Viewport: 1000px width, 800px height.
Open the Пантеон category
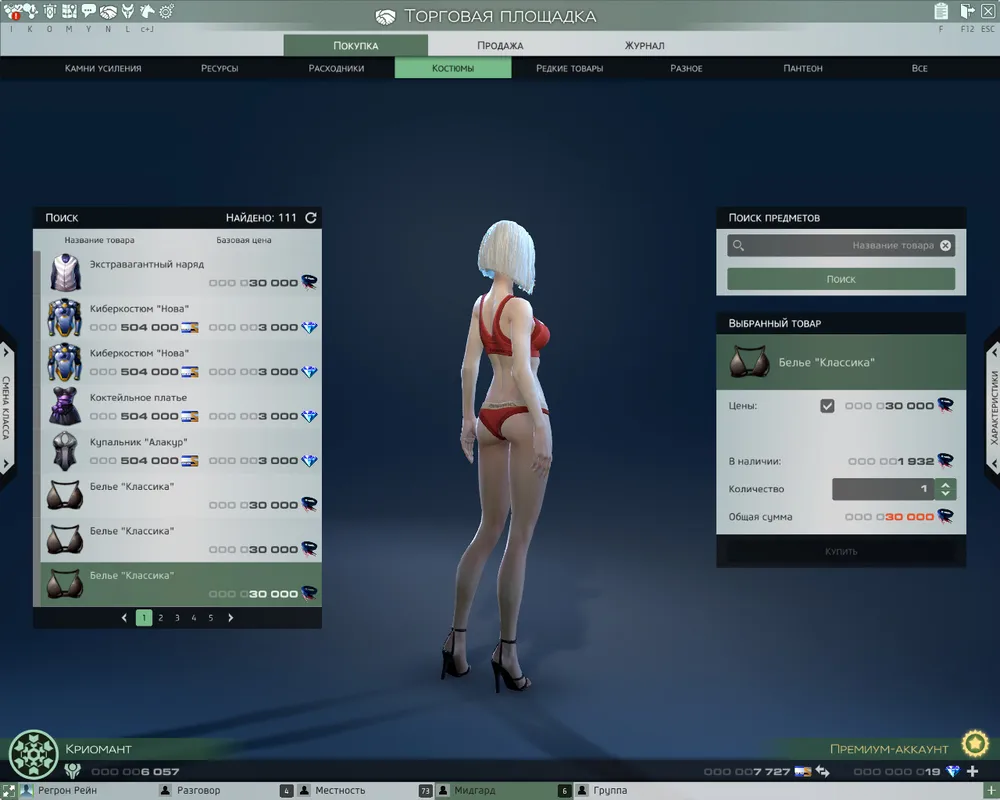[x=803, y=68]
